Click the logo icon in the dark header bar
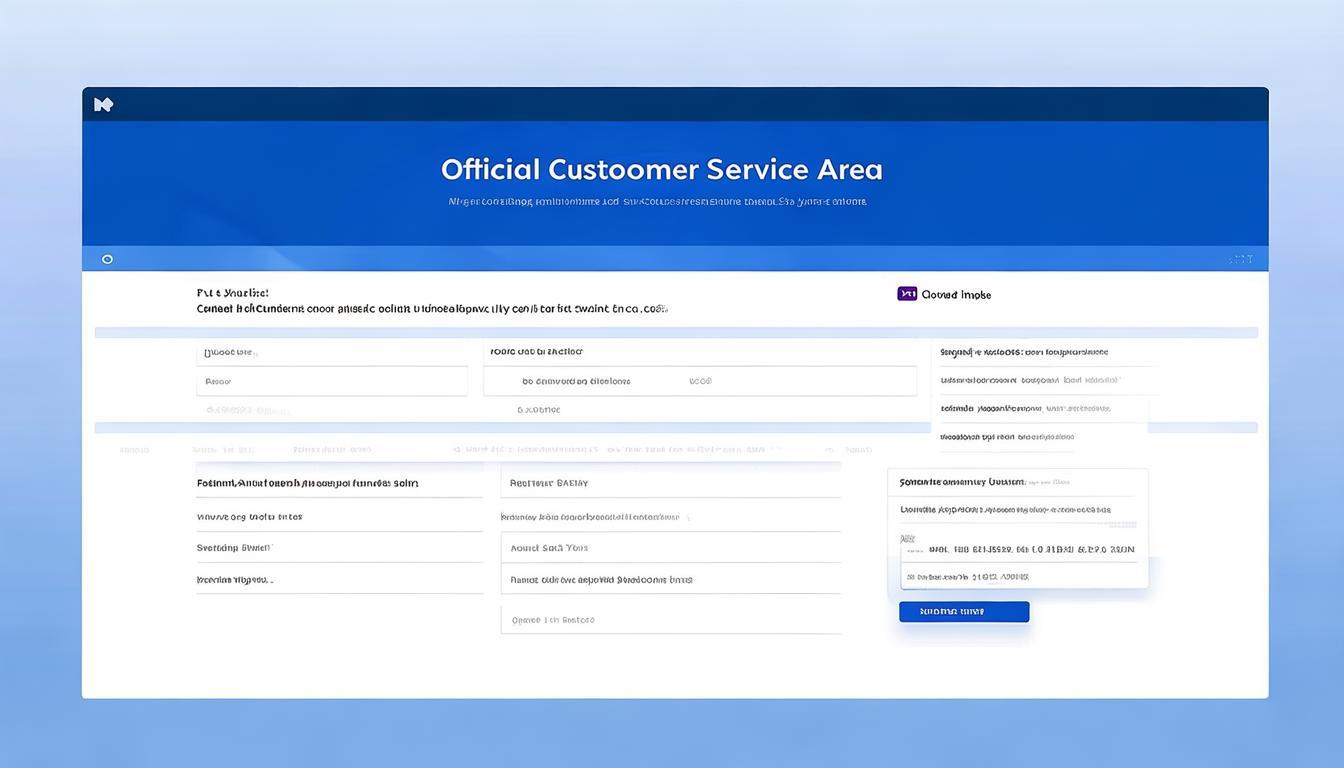 click(x=103, y=105)
